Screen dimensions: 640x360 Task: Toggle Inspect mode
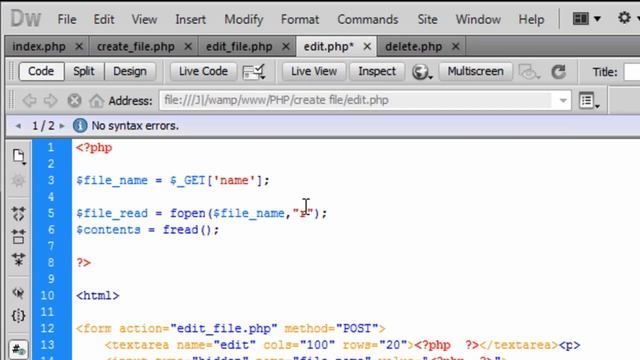(377, 71)
